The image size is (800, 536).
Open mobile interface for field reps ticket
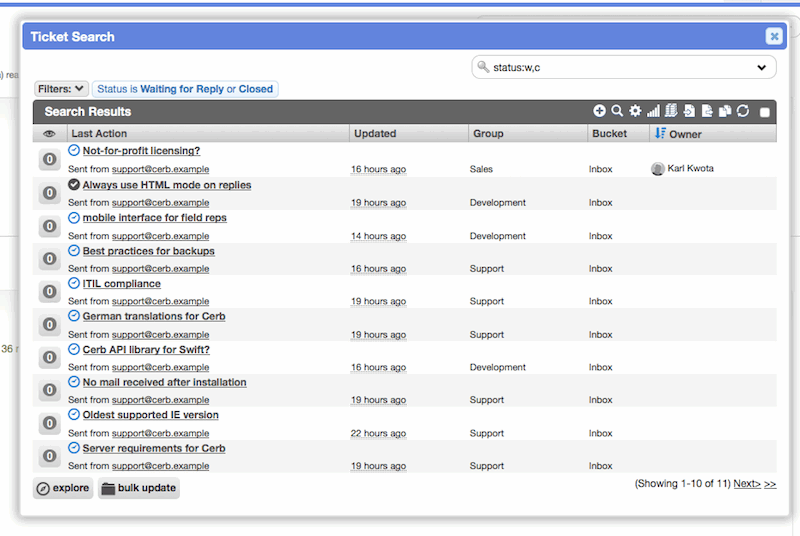[x=155, y=218]
